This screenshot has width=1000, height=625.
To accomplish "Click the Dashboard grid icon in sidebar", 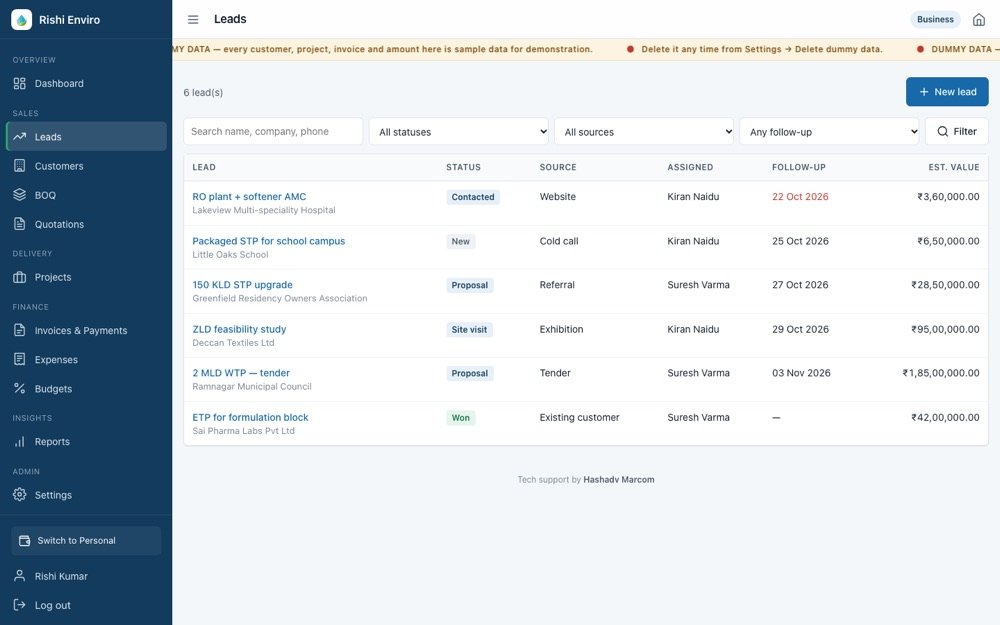I will [x=20, y=84].
